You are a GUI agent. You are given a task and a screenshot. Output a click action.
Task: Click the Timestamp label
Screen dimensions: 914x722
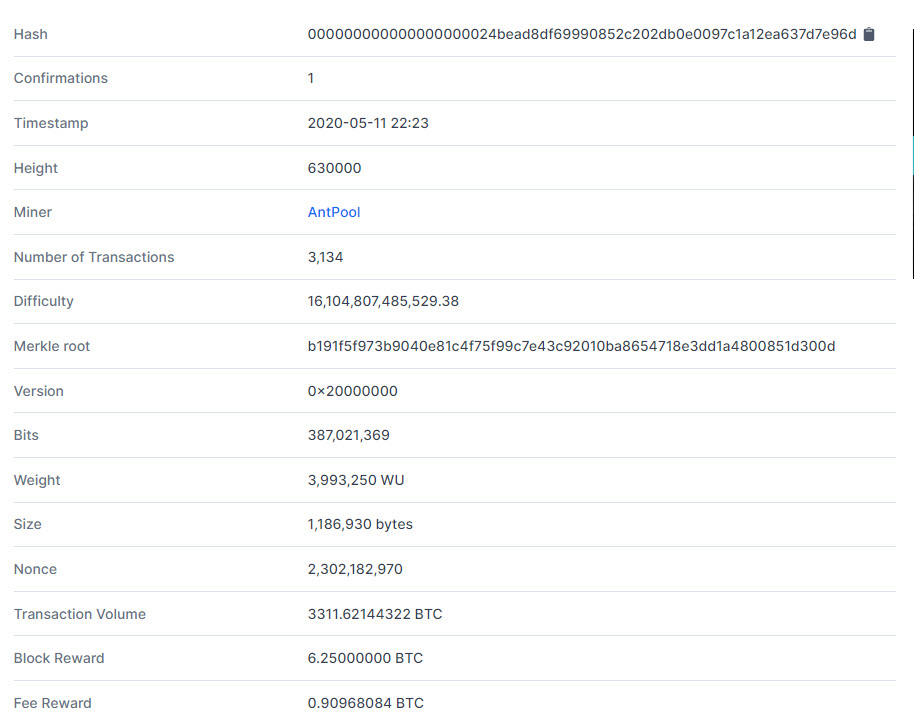[51, 123]
